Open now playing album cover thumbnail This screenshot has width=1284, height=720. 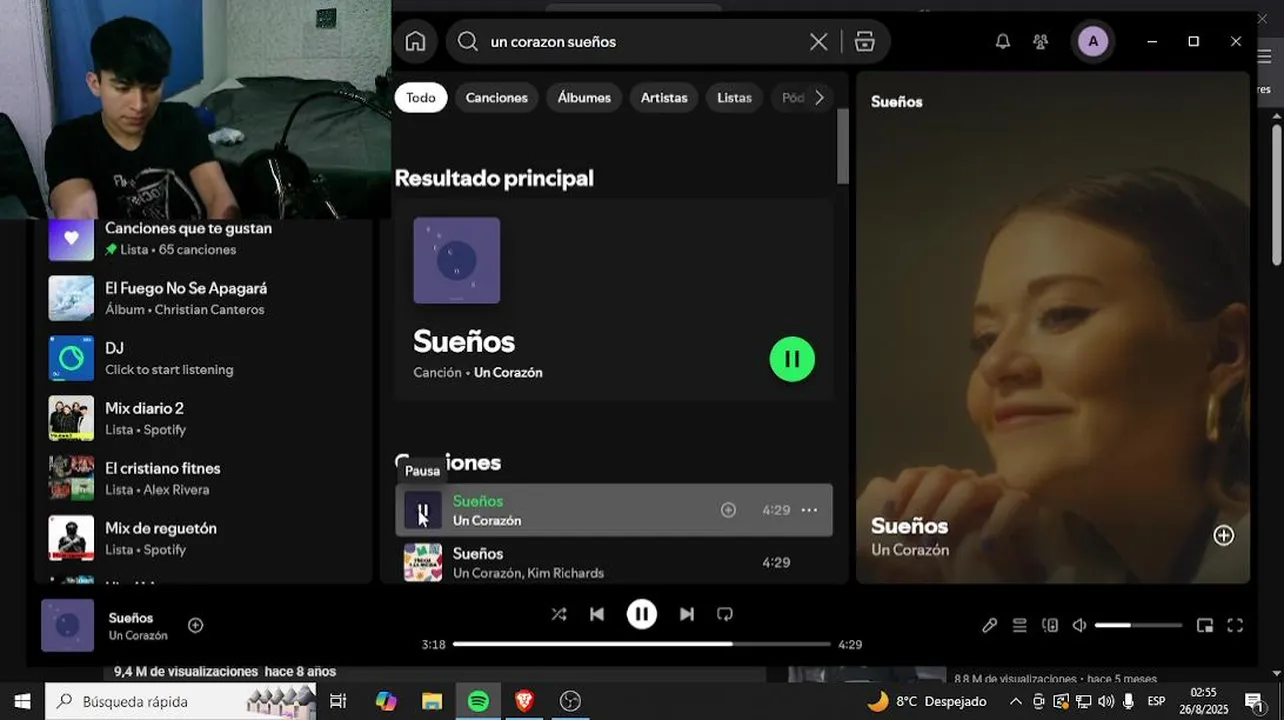coord(67,625)
